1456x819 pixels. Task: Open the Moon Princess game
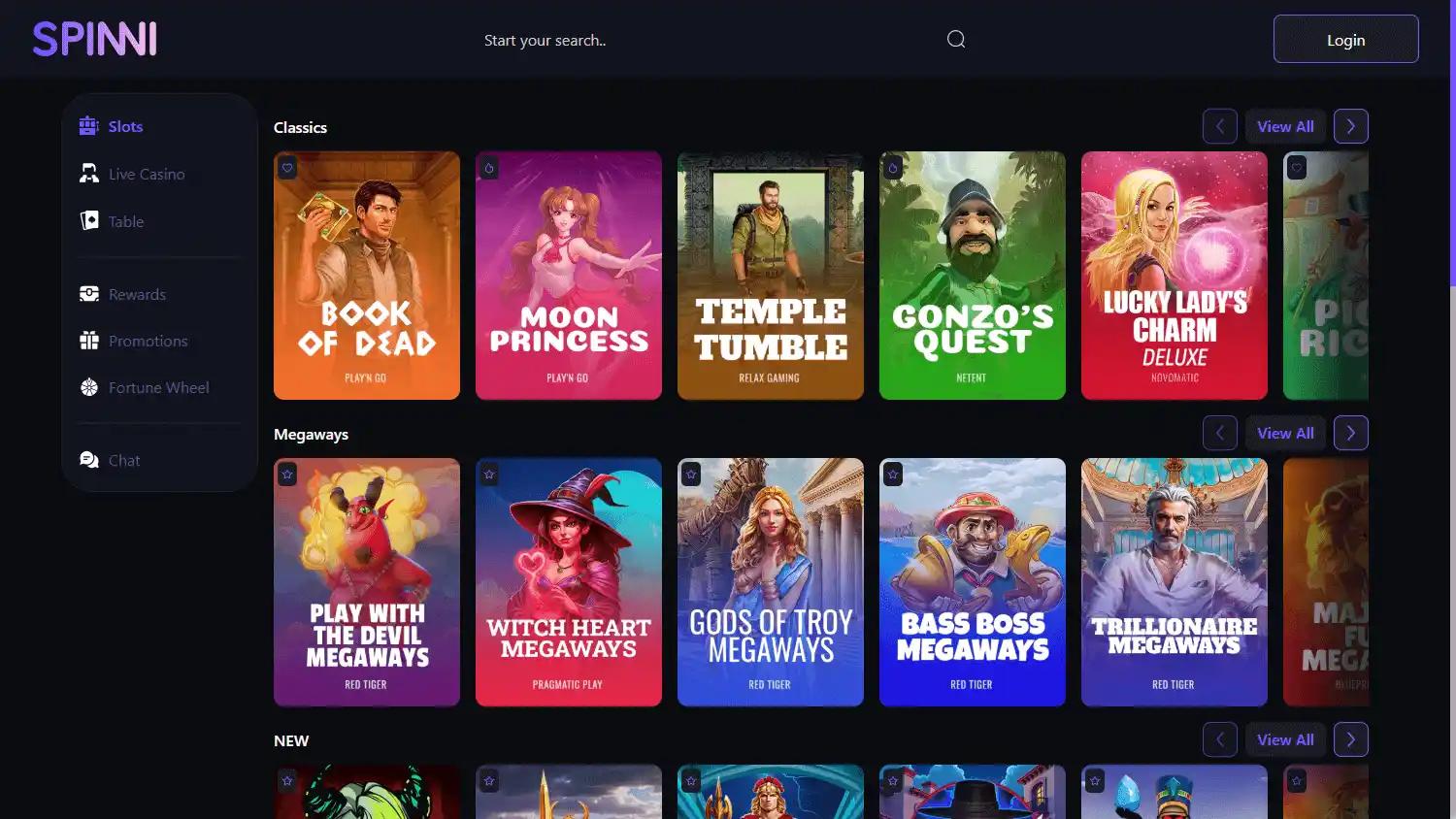[569, 276]
